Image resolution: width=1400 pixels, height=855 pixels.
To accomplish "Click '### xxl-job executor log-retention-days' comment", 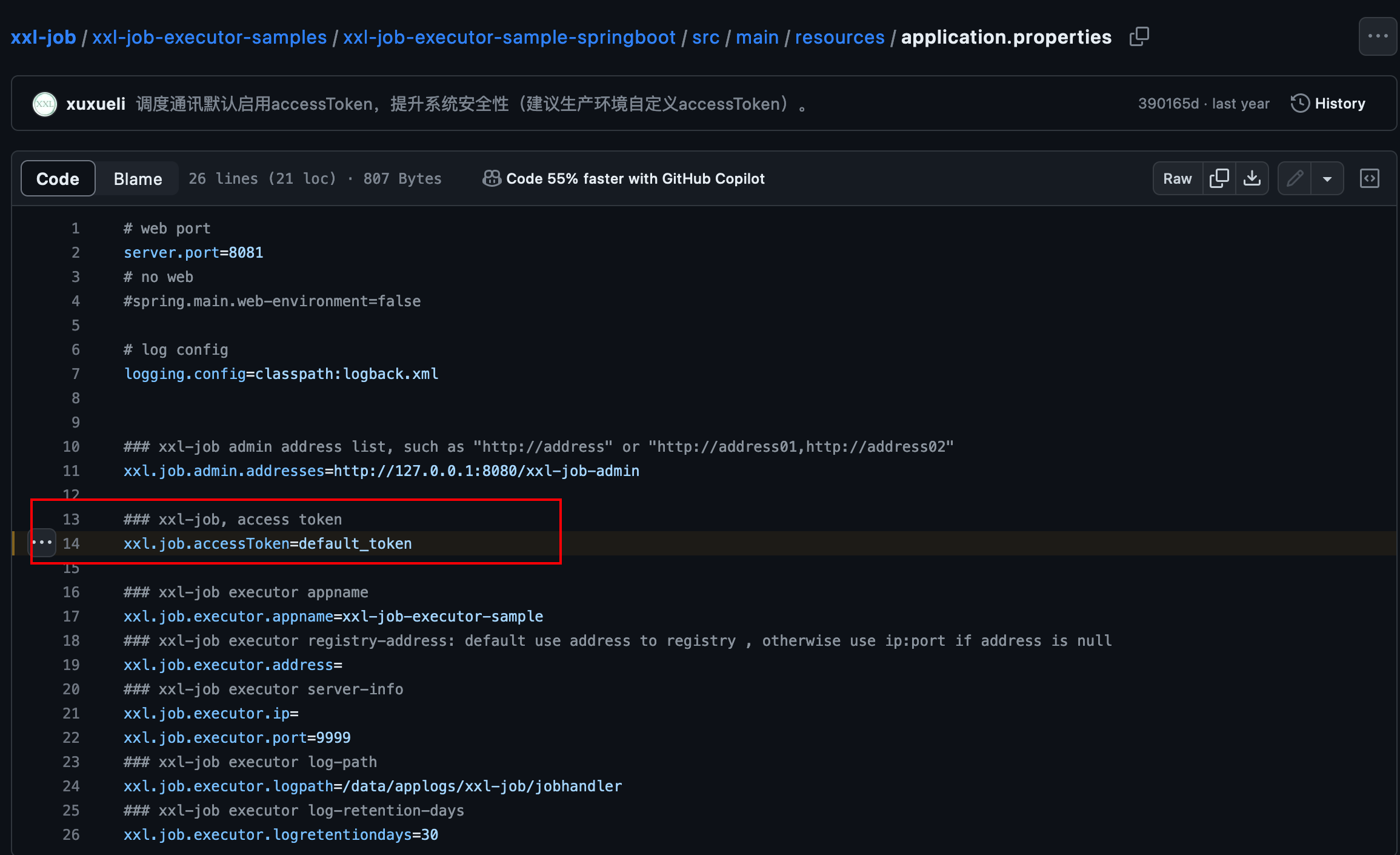I will [x=294, y=811].
